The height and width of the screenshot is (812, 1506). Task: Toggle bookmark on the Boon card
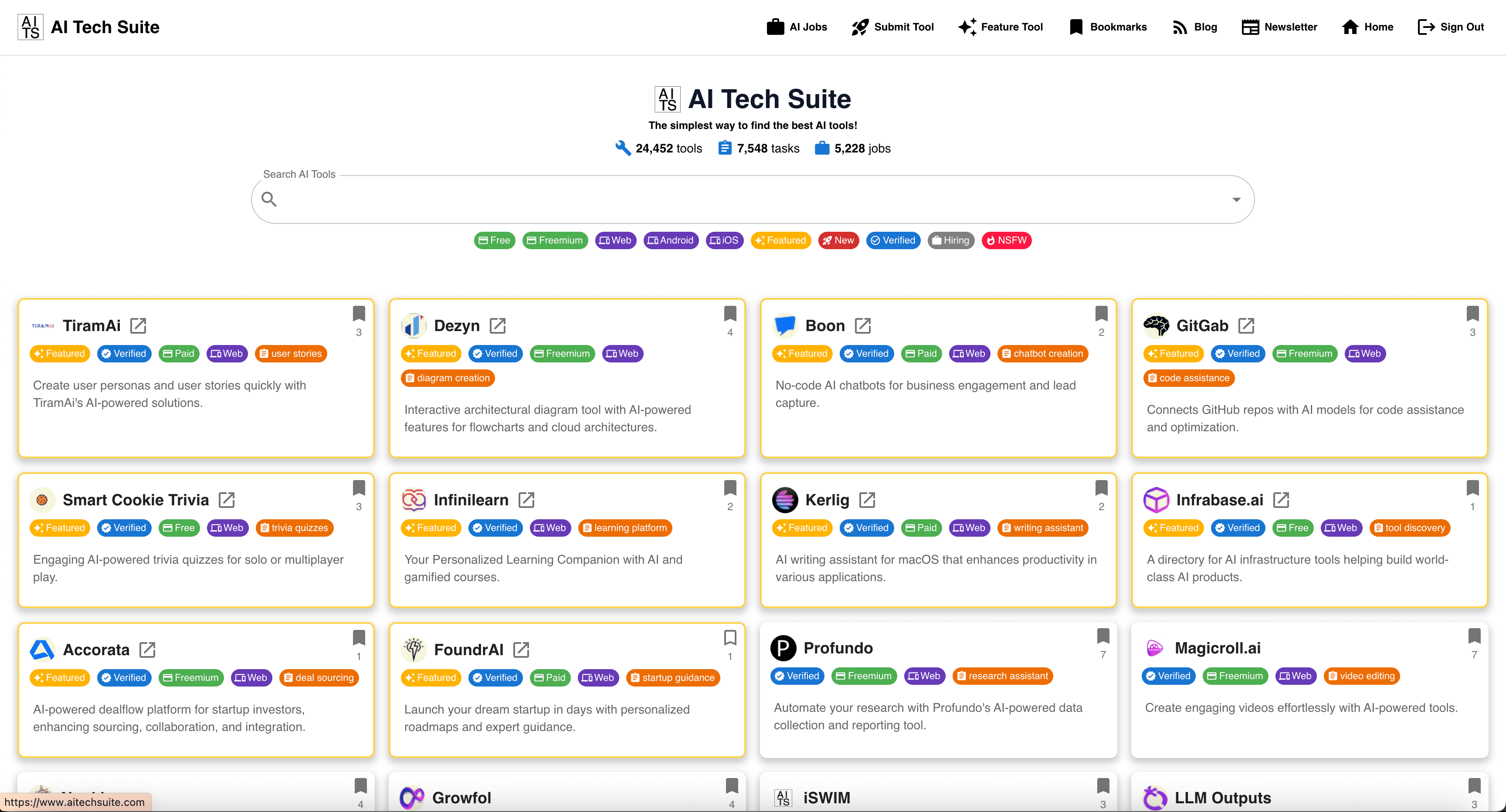pos(1102,314)
